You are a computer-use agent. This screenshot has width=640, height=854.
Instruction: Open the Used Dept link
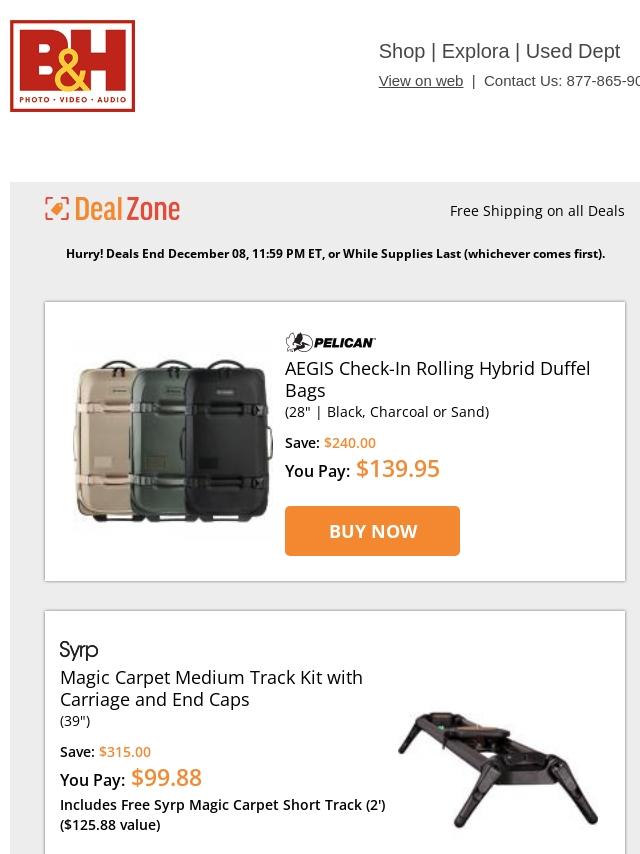click(x=573, y=51)
